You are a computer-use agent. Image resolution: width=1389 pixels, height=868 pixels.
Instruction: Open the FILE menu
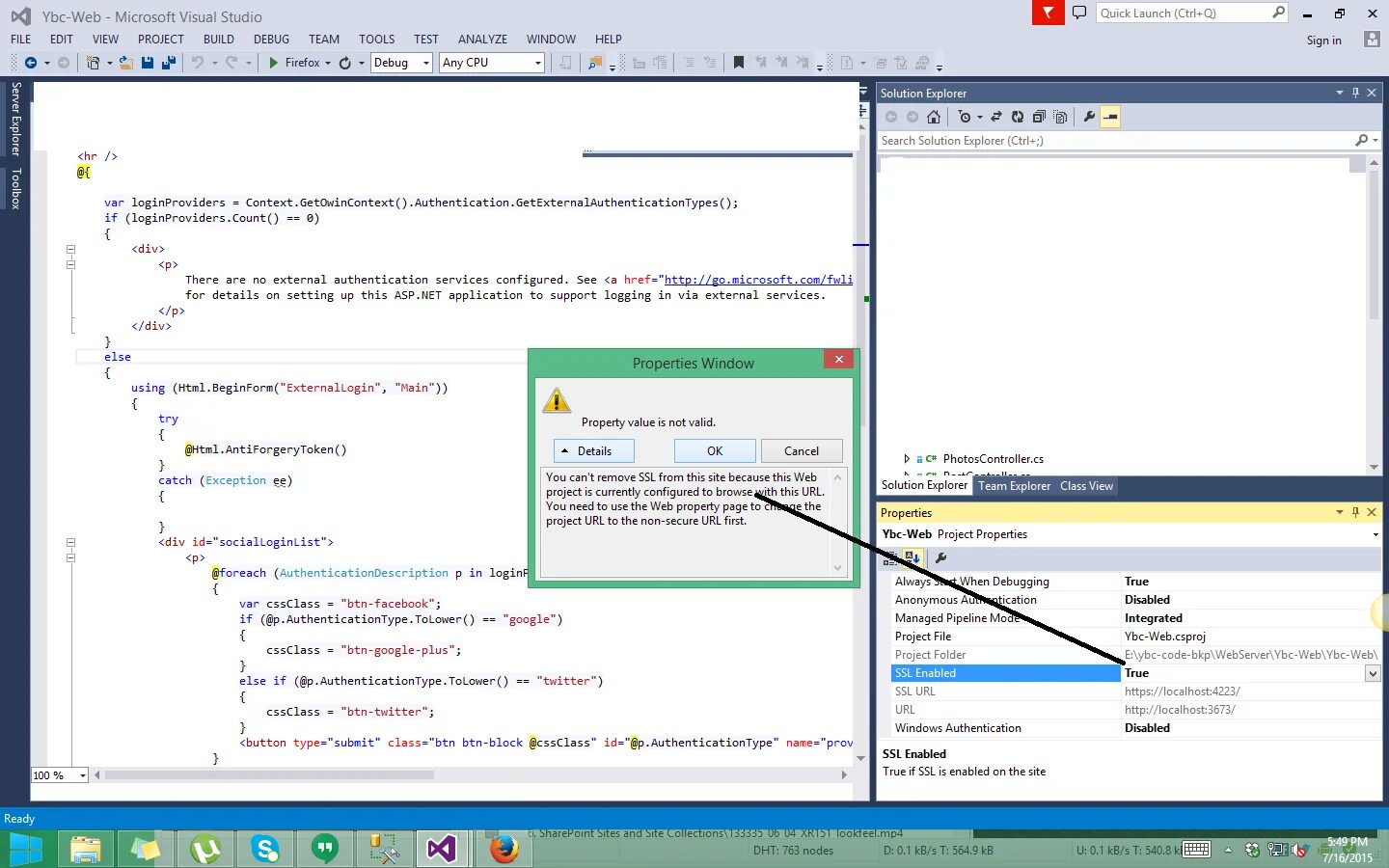click(21, 40)
